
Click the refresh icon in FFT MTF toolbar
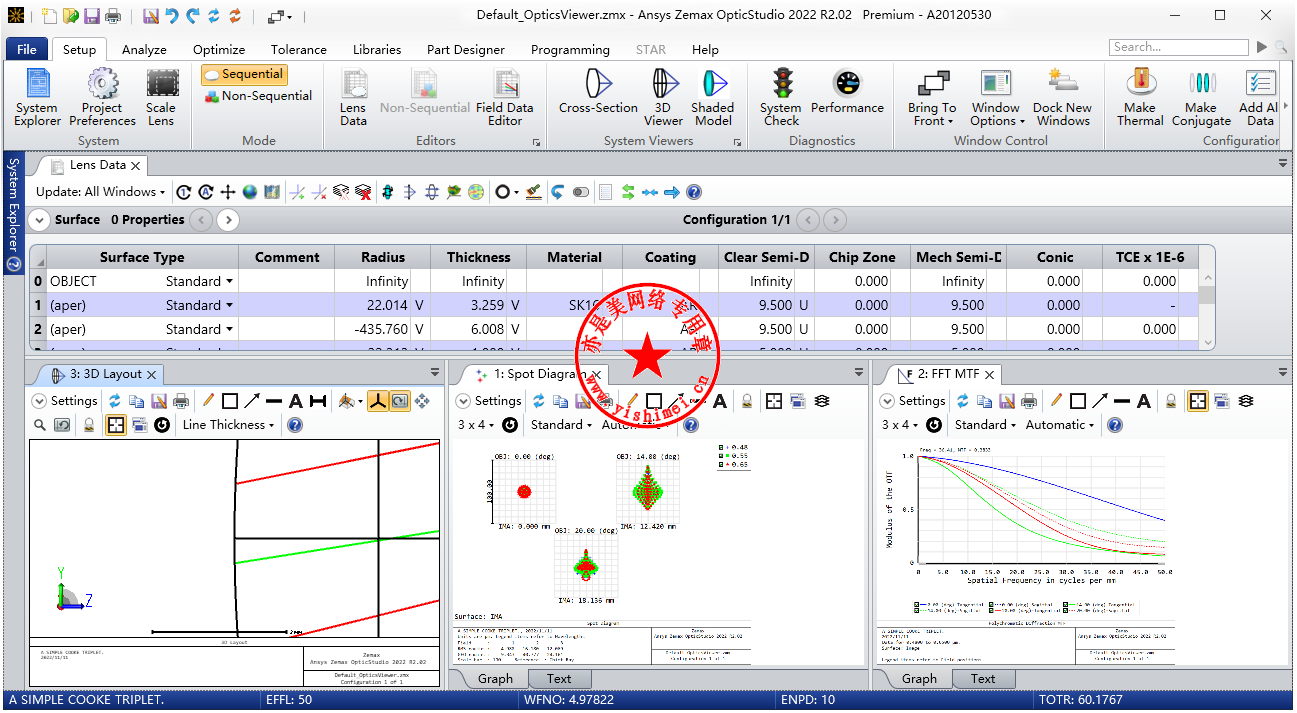[963, 401]
